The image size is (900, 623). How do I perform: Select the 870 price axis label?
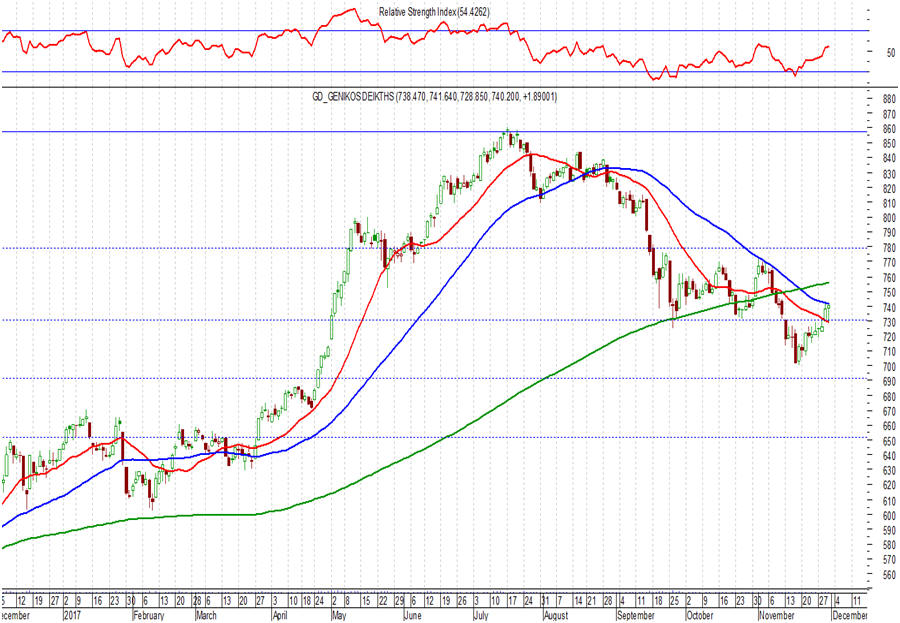point(889,114)
